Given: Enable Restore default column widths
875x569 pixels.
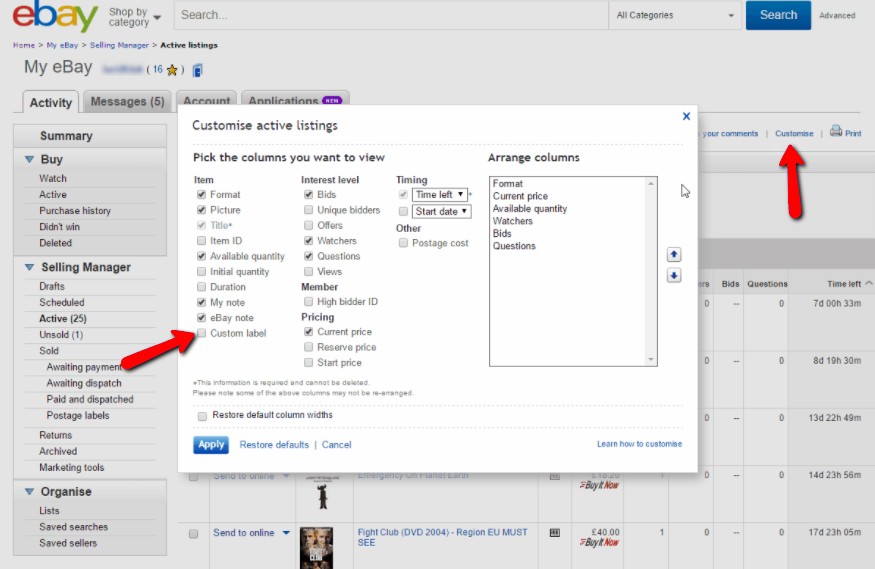Looking at the screenshot, I should click(x=202, y=416).
